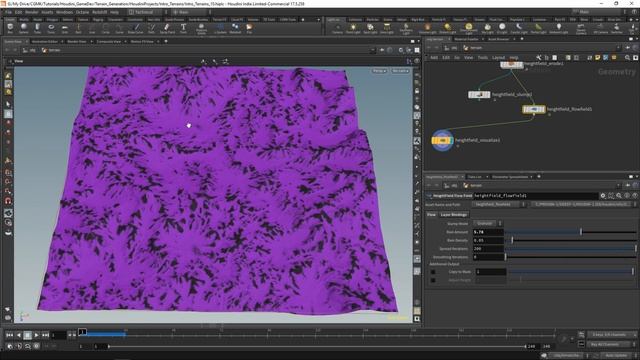640x360 pixels.
Task: Open the Sizing Mode dropdown
Action: 487,223
